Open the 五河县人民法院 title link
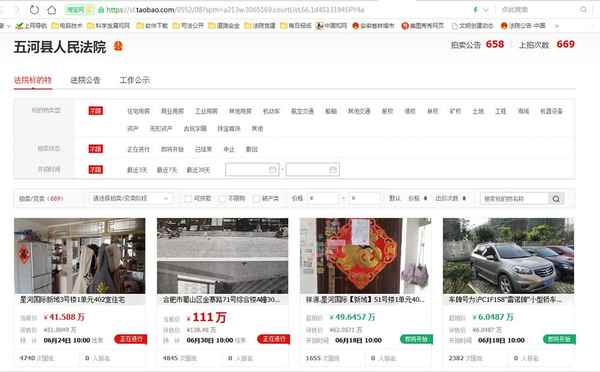Screen dimensions: 600x372 tap(60, 47)
